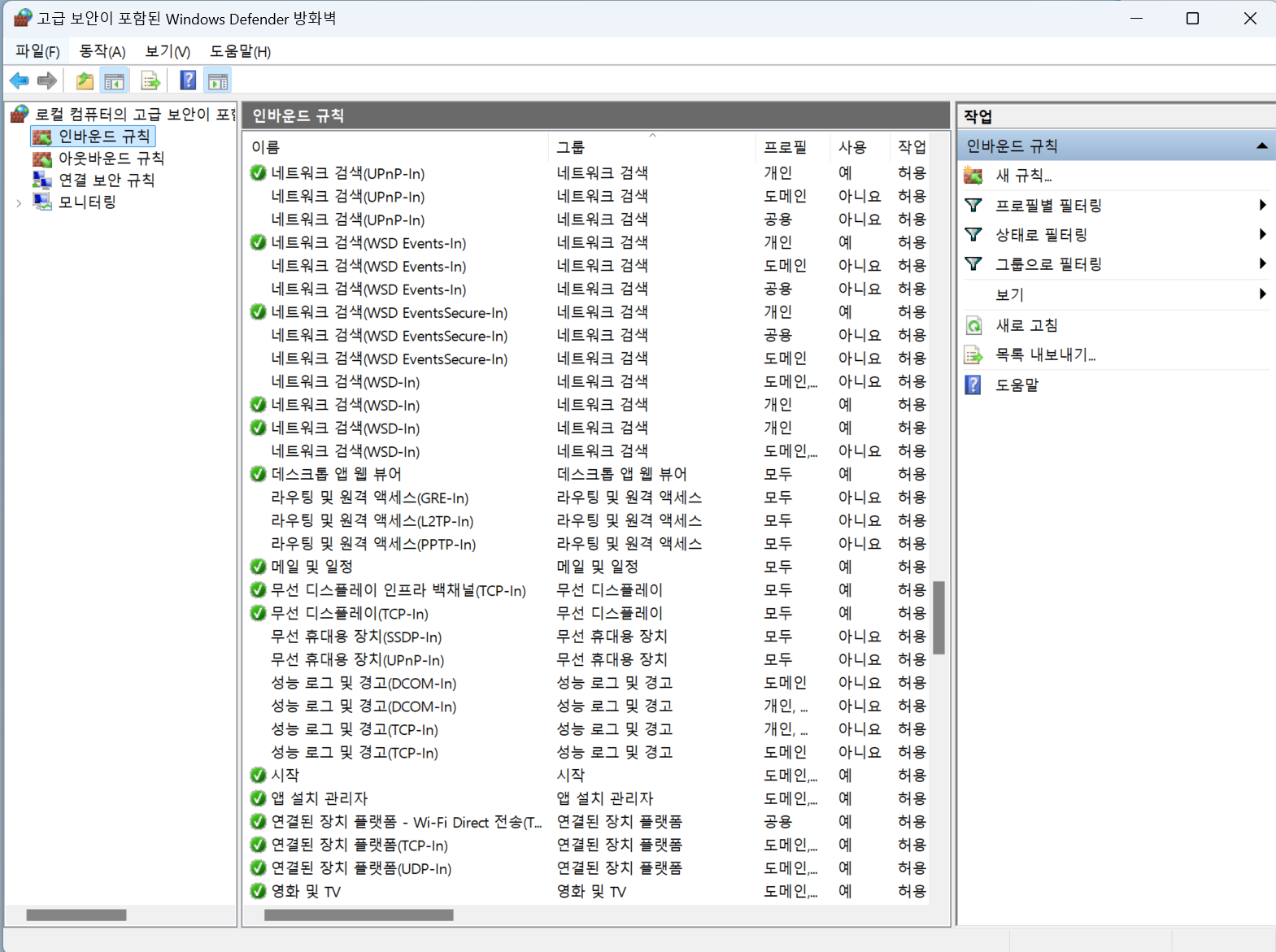This screenshot has width=1276, height=952.
Task: Click the 목록 내보내기 export icon
Action: (973, 354)
